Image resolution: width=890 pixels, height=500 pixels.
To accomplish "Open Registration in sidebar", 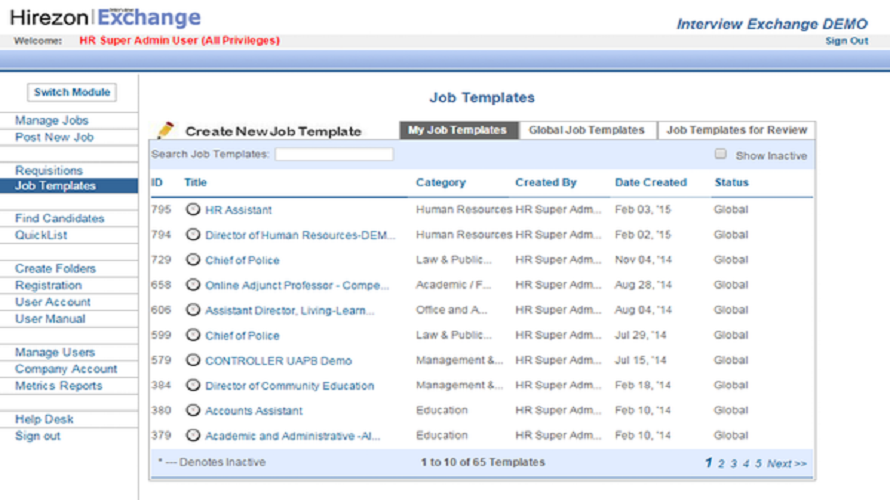I will pyautogui.click(x=48, y=285).
